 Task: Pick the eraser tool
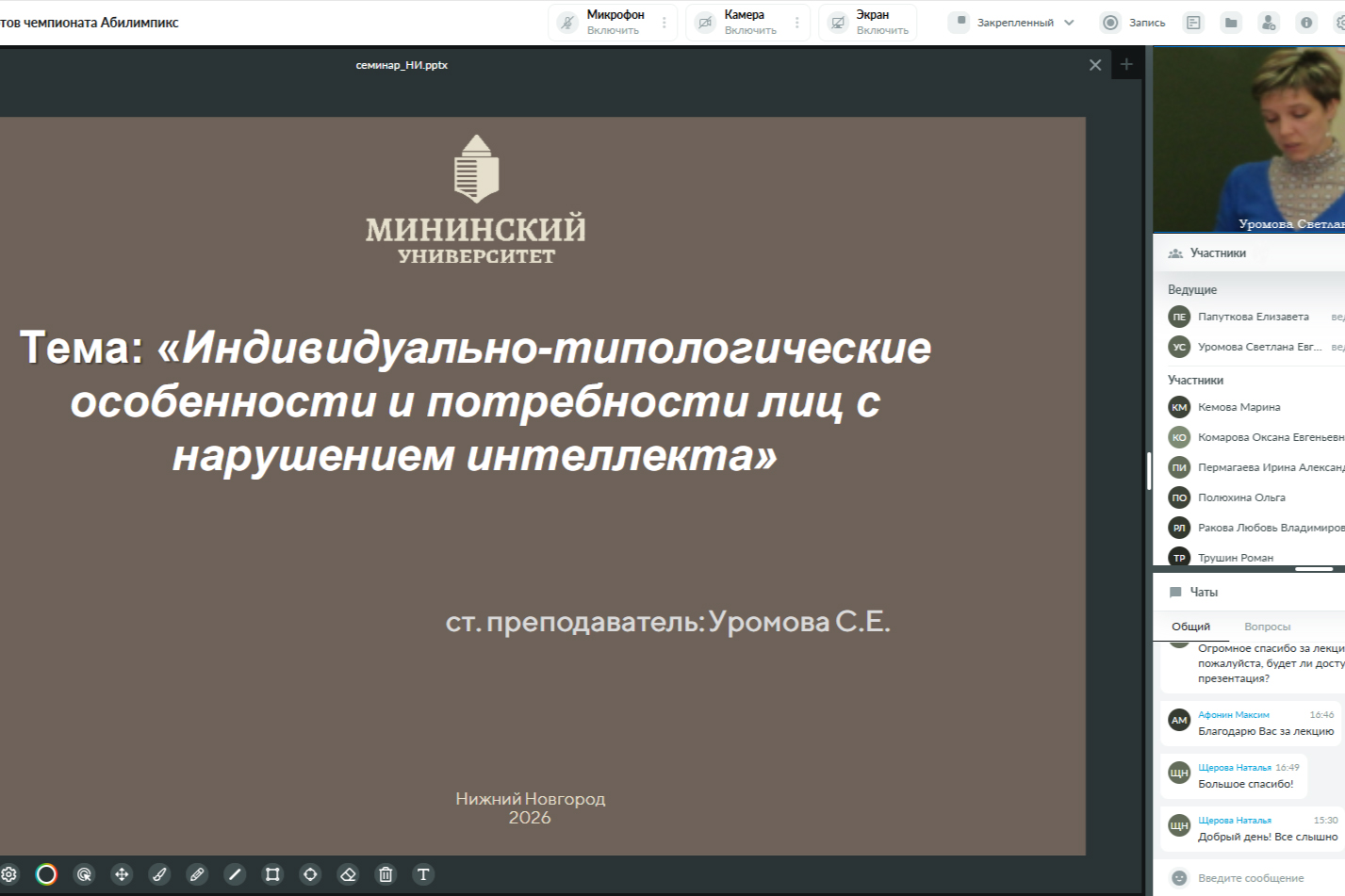coord(348,874)
